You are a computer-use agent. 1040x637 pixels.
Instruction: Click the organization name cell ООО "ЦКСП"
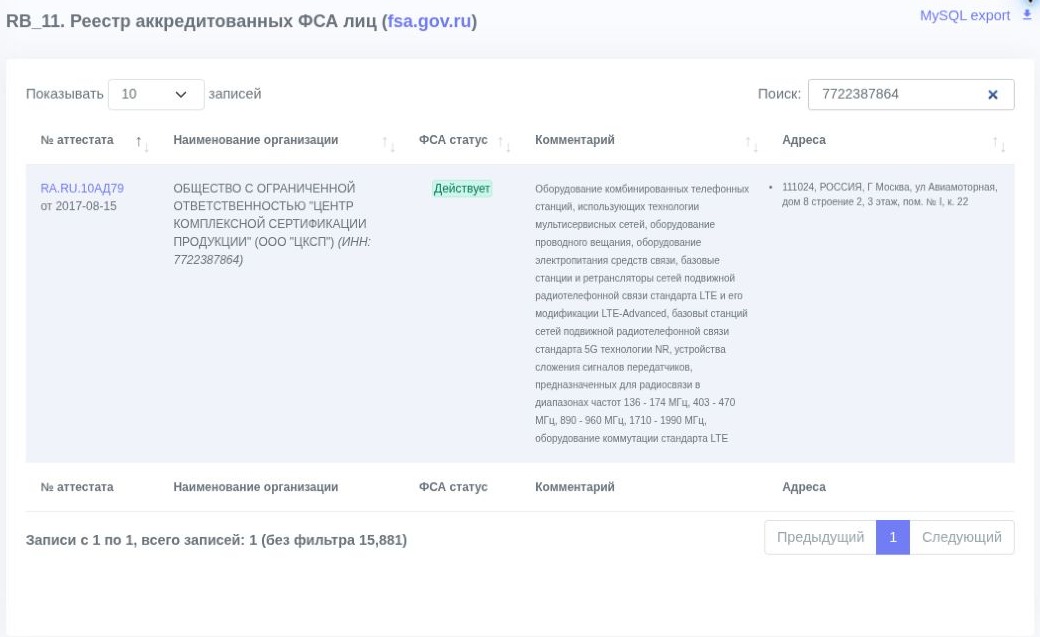(273, 224)
